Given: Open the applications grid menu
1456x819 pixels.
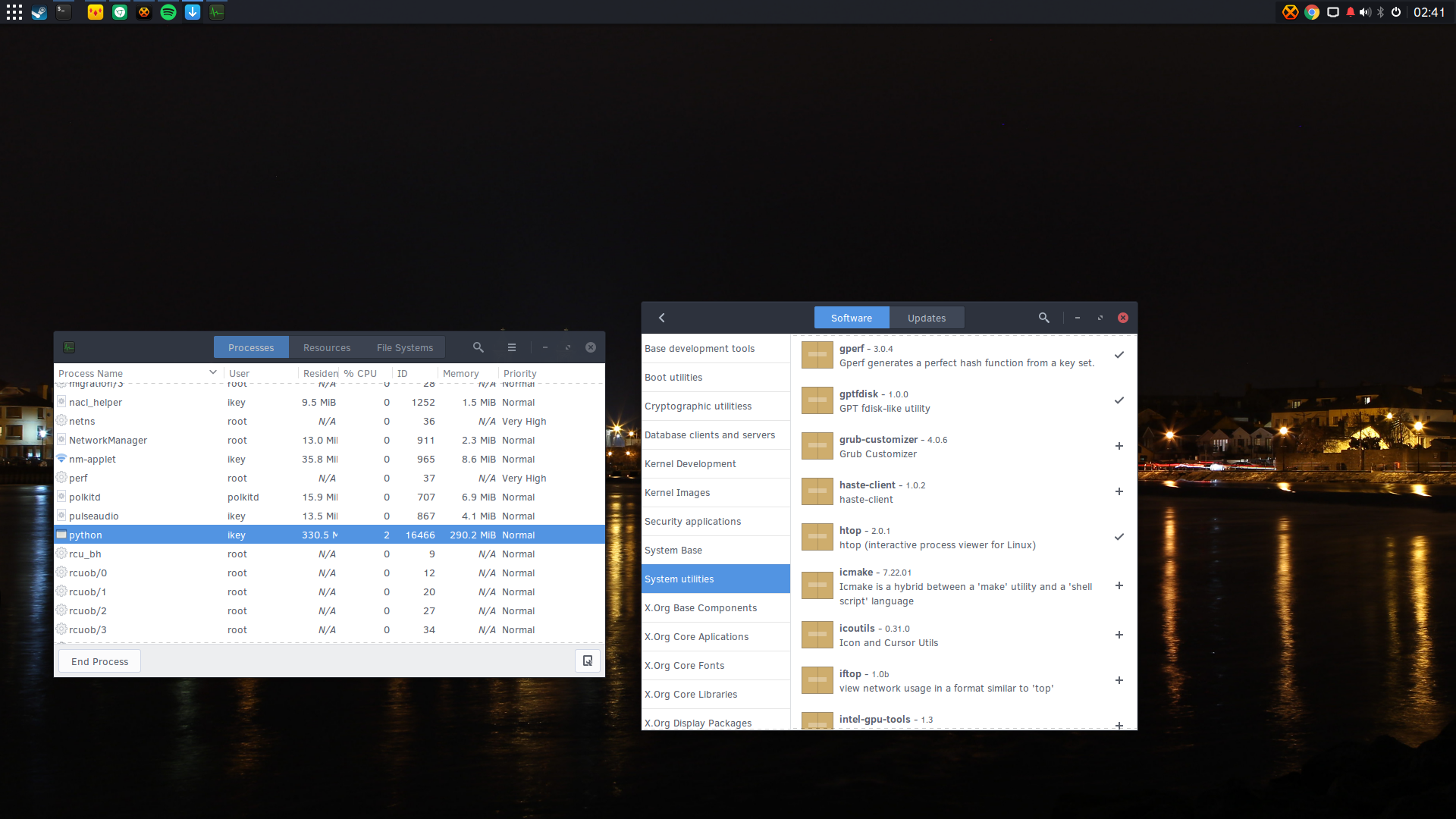Looking at the screenshot, I should pyautogui.click(x=14, y=12).
